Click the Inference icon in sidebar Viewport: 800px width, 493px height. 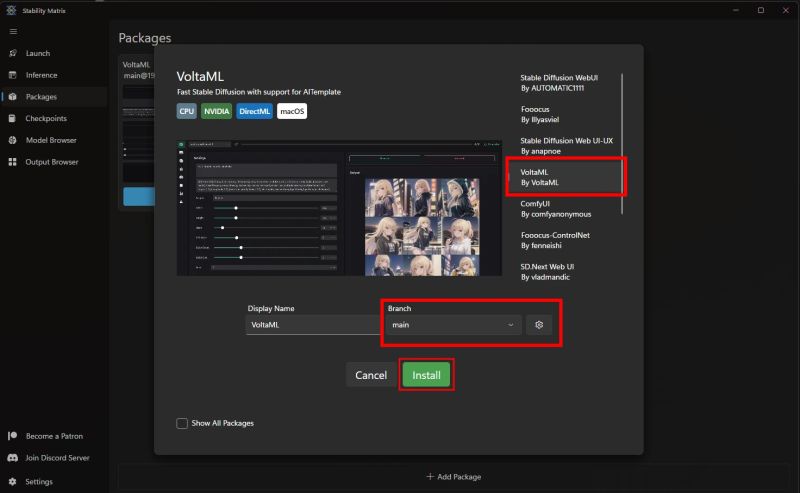tap(13, 75)
